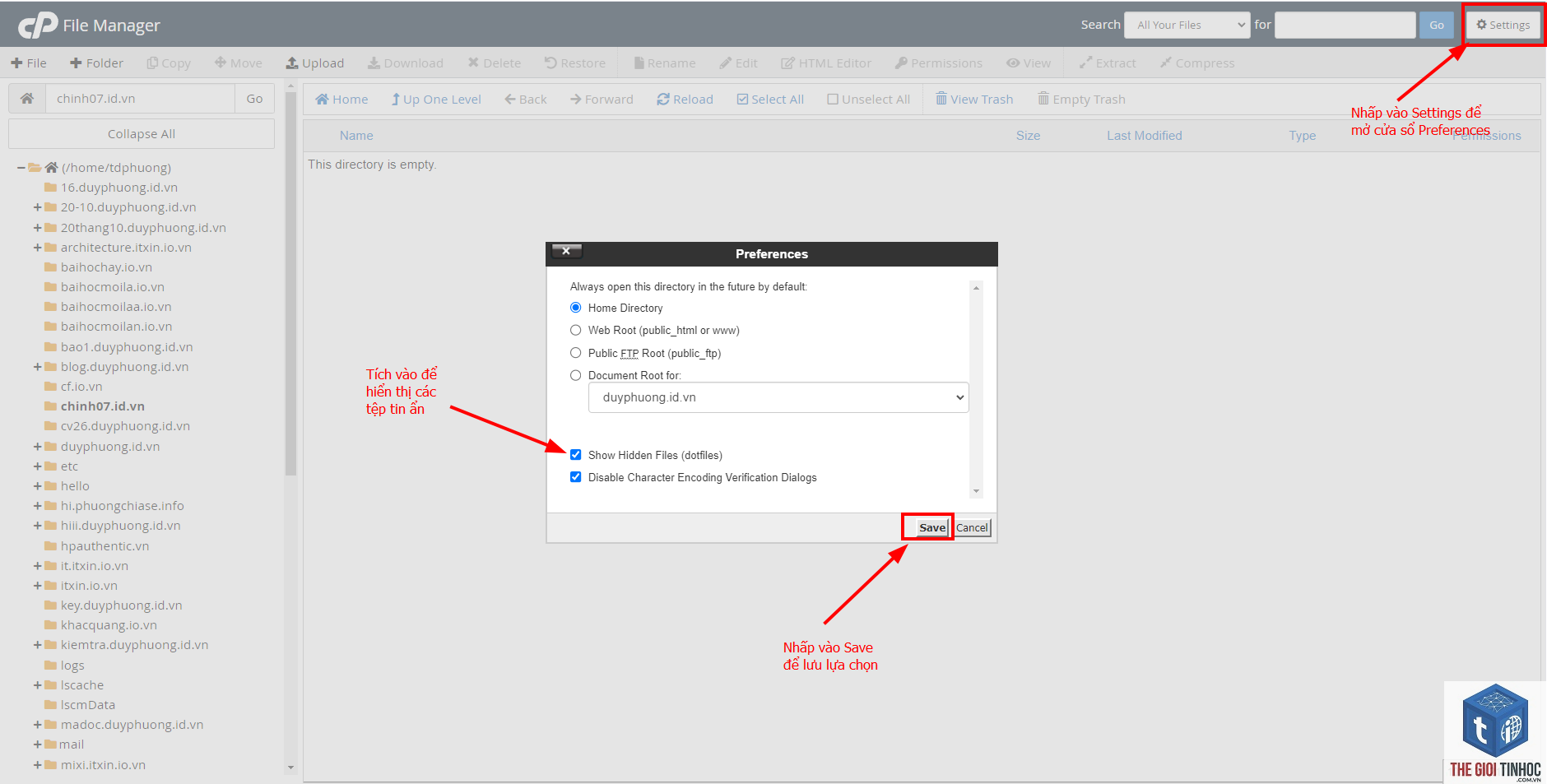Sort by Size column header

pyautogui.click(x=1028, y=136)
